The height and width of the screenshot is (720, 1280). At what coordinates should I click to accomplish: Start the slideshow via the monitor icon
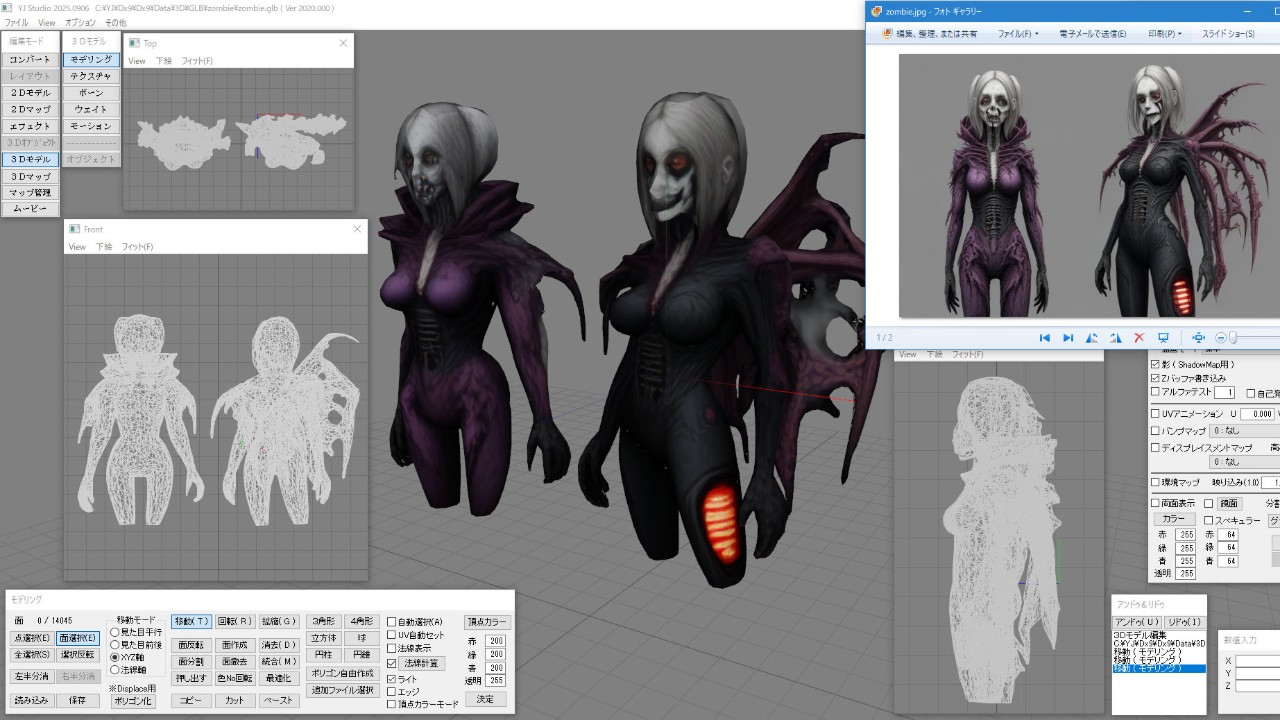click(1163, 338)
